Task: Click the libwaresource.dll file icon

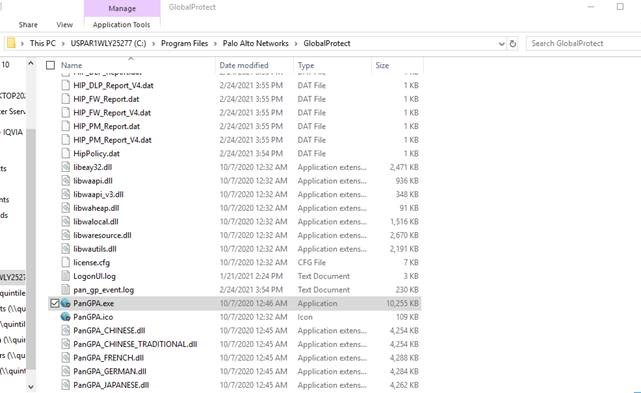Action: tap(65, 235)
